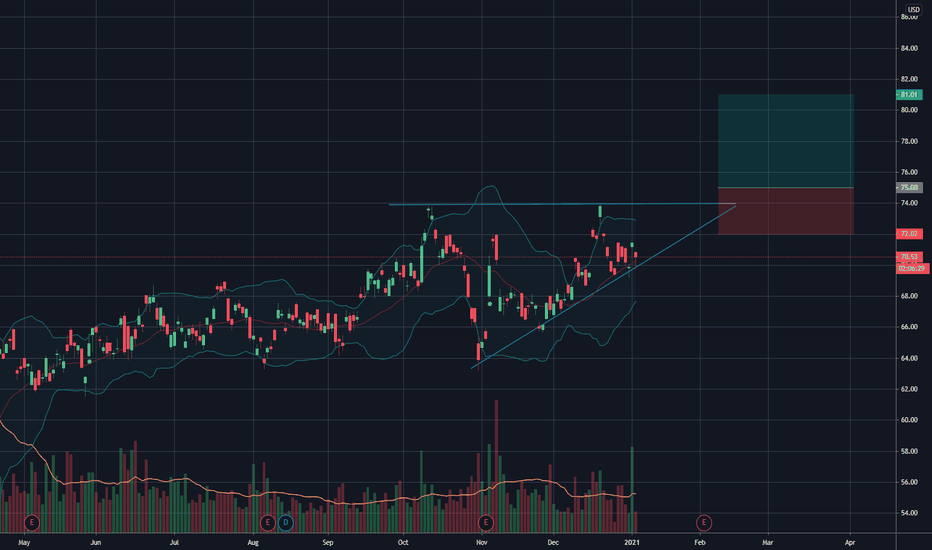Click the tallest red volume bar in November

coord(496,466)
